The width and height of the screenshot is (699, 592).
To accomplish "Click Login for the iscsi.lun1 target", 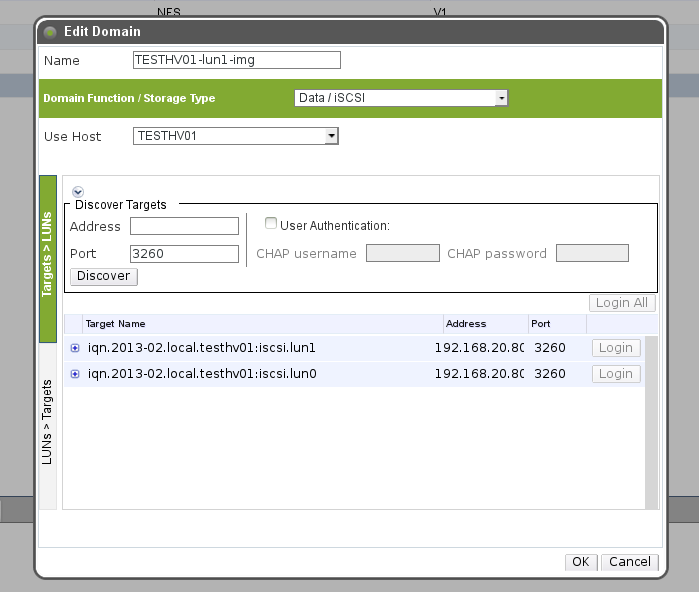I will pos(615,348).
